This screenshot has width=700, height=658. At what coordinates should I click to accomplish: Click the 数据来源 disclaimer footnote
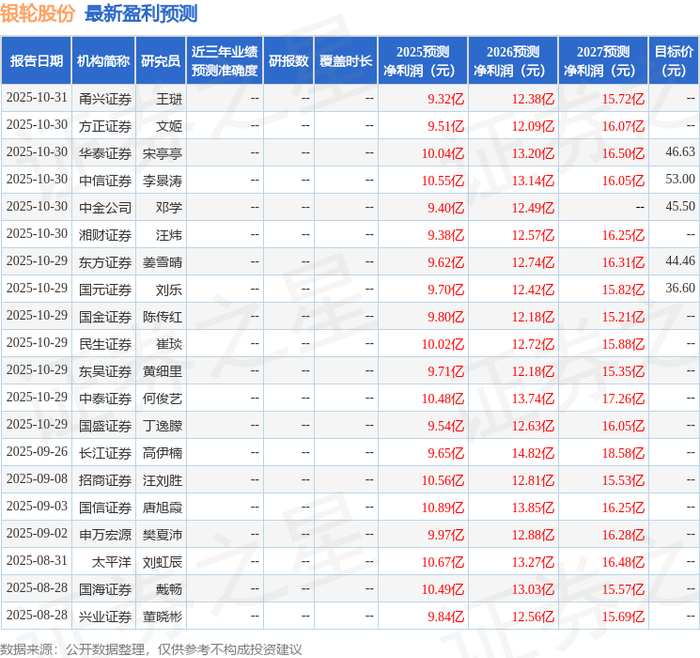coord(151,650)
